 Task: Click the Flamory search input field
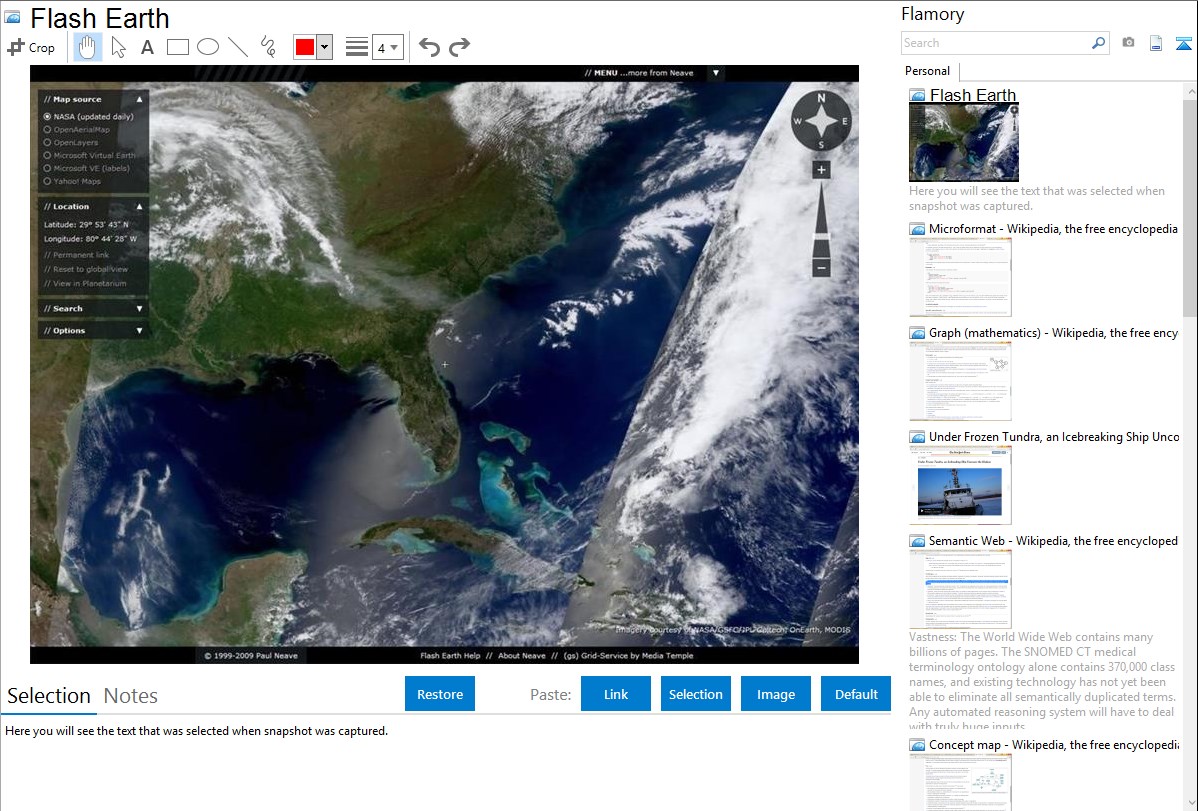tap(996, 43)
